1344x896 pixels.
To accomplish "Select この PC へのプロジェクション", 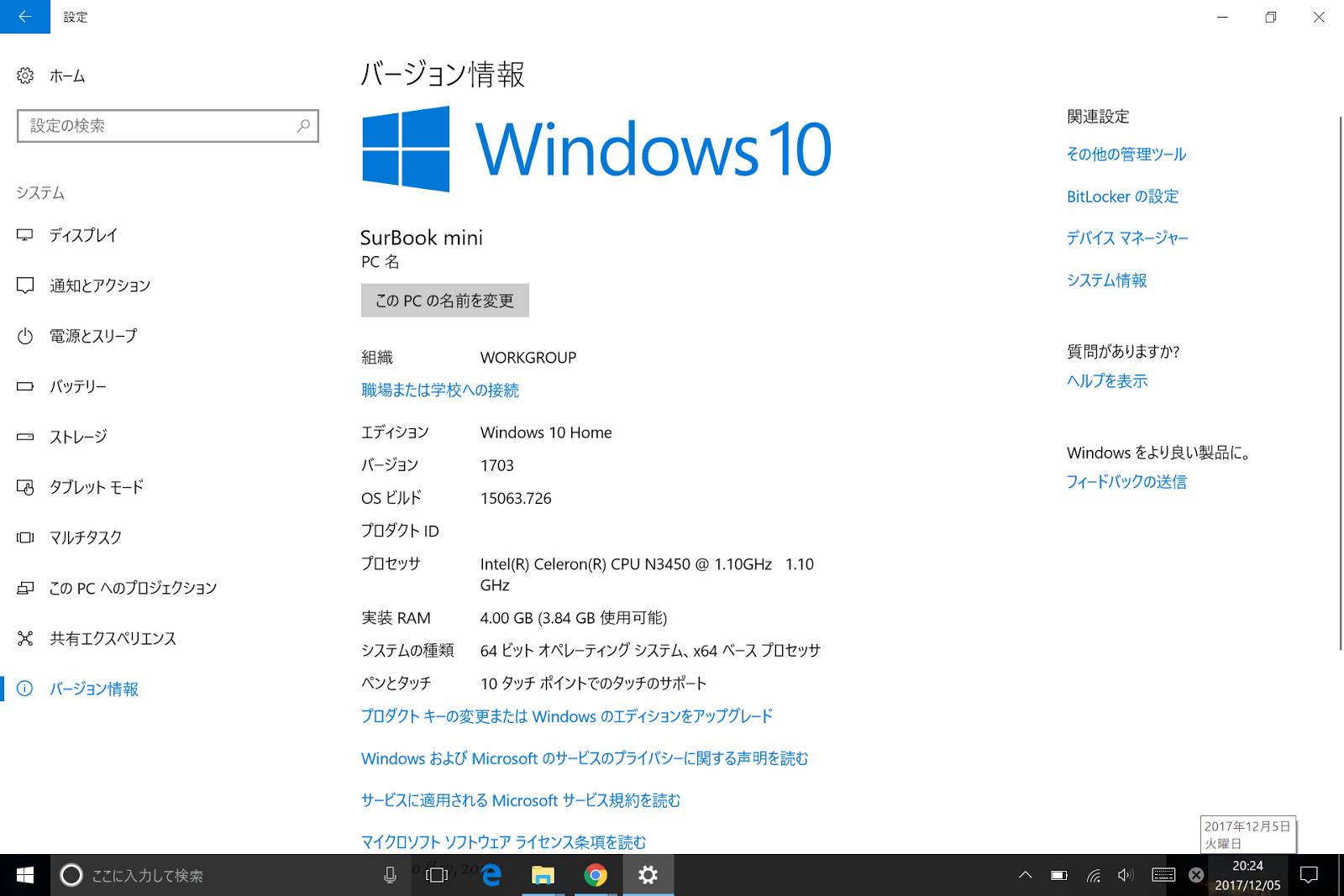I will (133, 588).
